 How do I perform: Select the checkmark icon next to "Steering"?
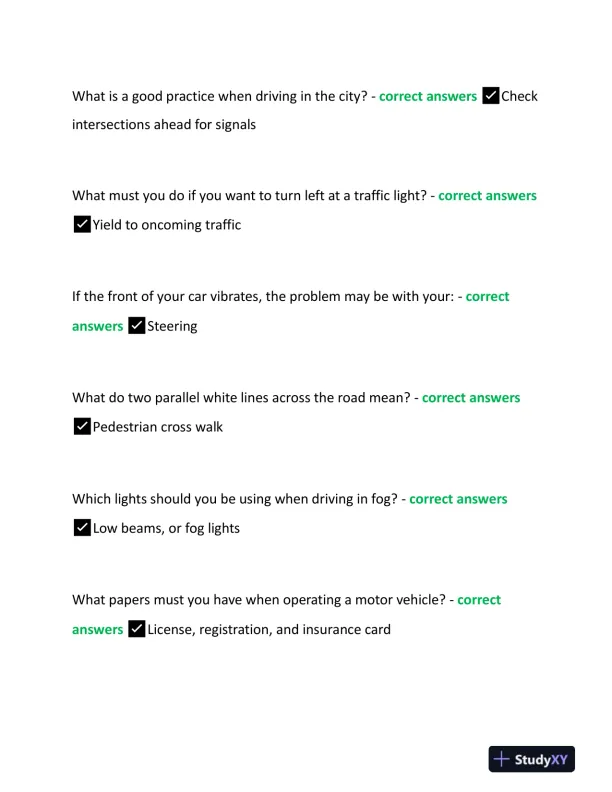137,326
